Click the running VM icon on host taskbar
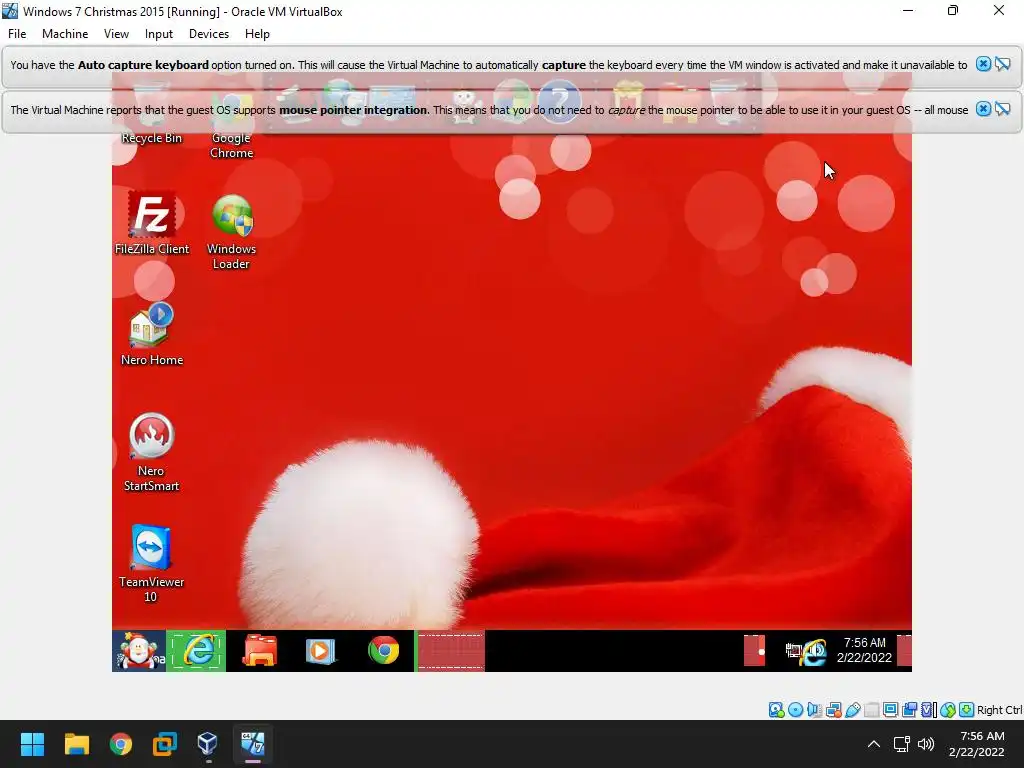This screenshot has width=1024, height=768. [253, 744]
